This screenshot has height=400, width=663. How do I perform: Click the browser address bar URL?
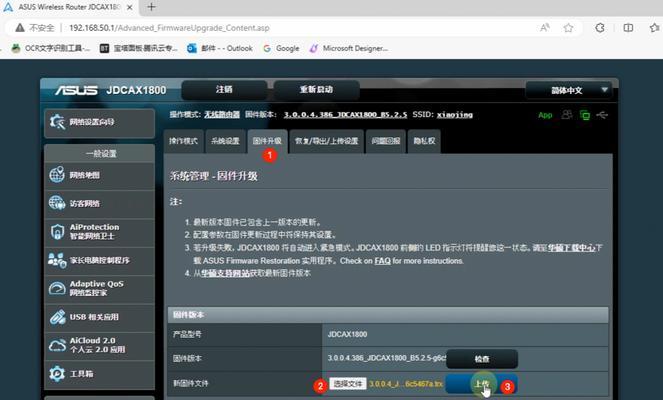tap(169, 28)
